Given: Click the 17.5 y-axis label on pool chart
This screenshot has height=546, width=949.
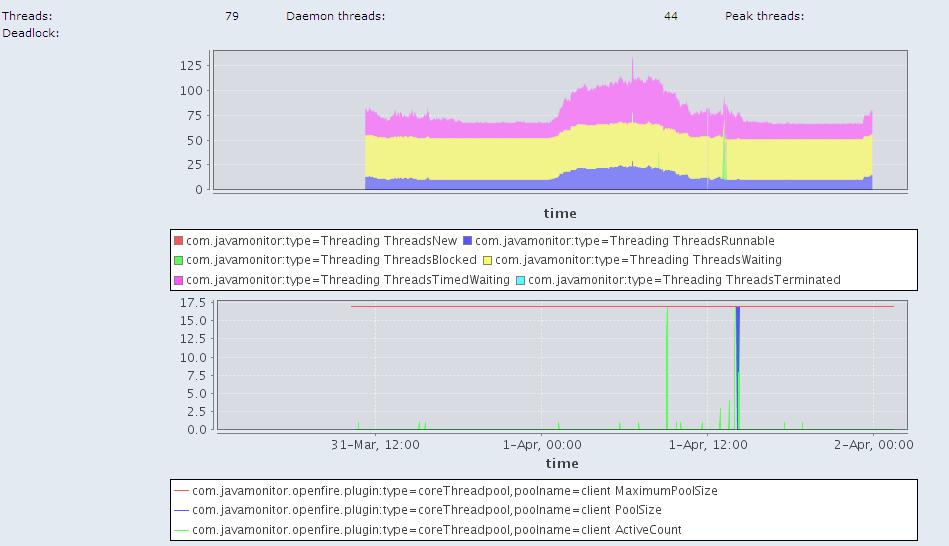Looking at the screenshot, I should (x=192, y=303).
